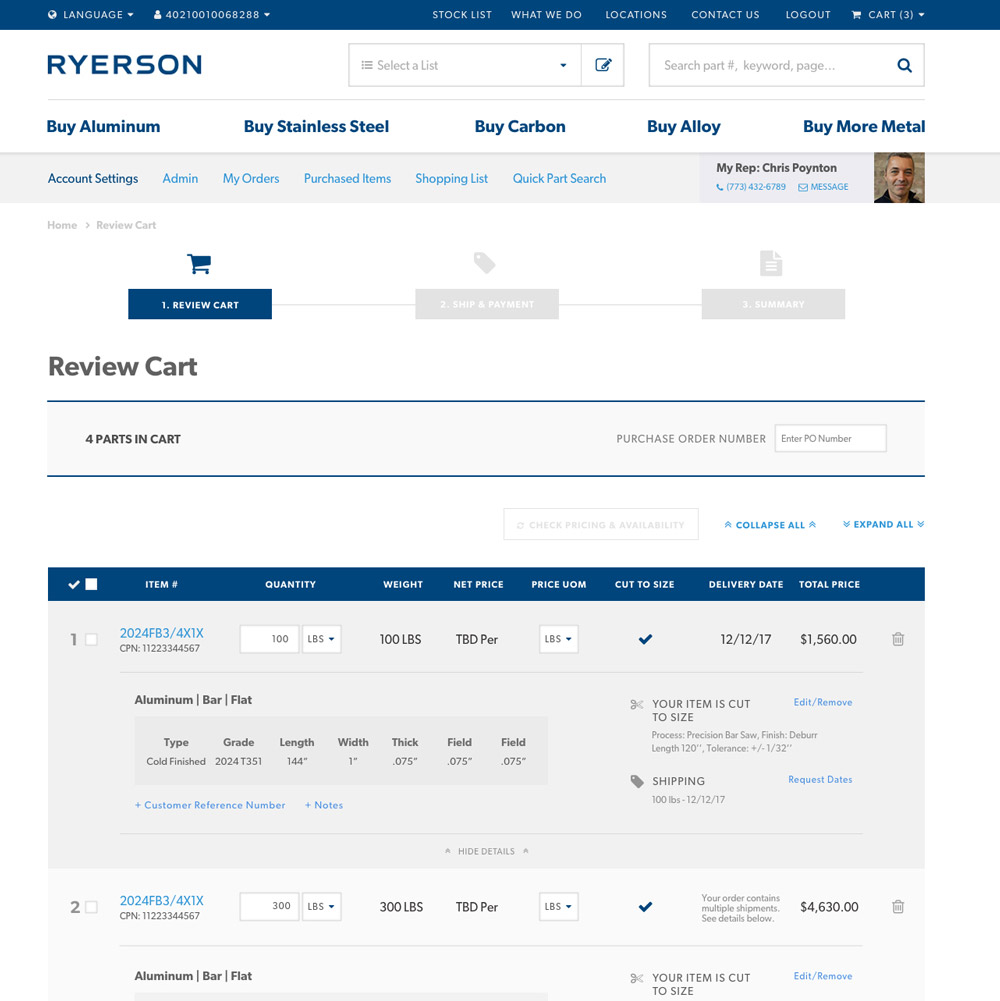Viewport: 1000px width, 1001px height.
Task: Open Buy More Metal menu
Action: click(x=864, y=126)
